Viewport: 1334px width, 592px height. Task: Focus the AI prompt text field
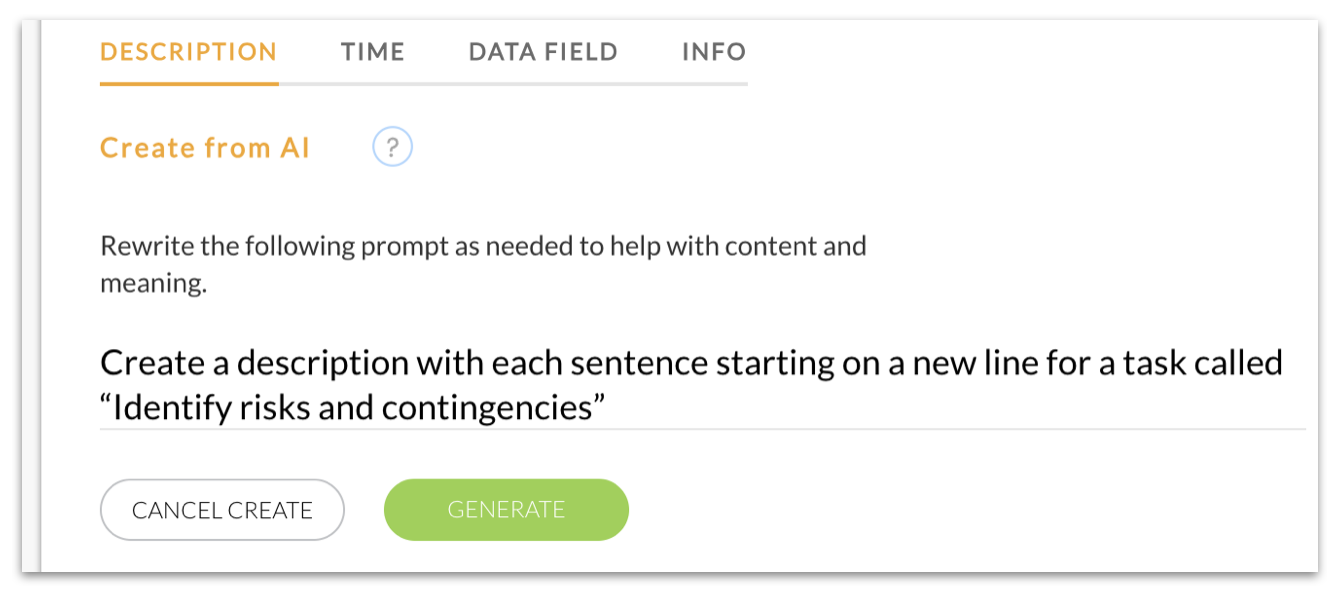click(x=702, y=385)
